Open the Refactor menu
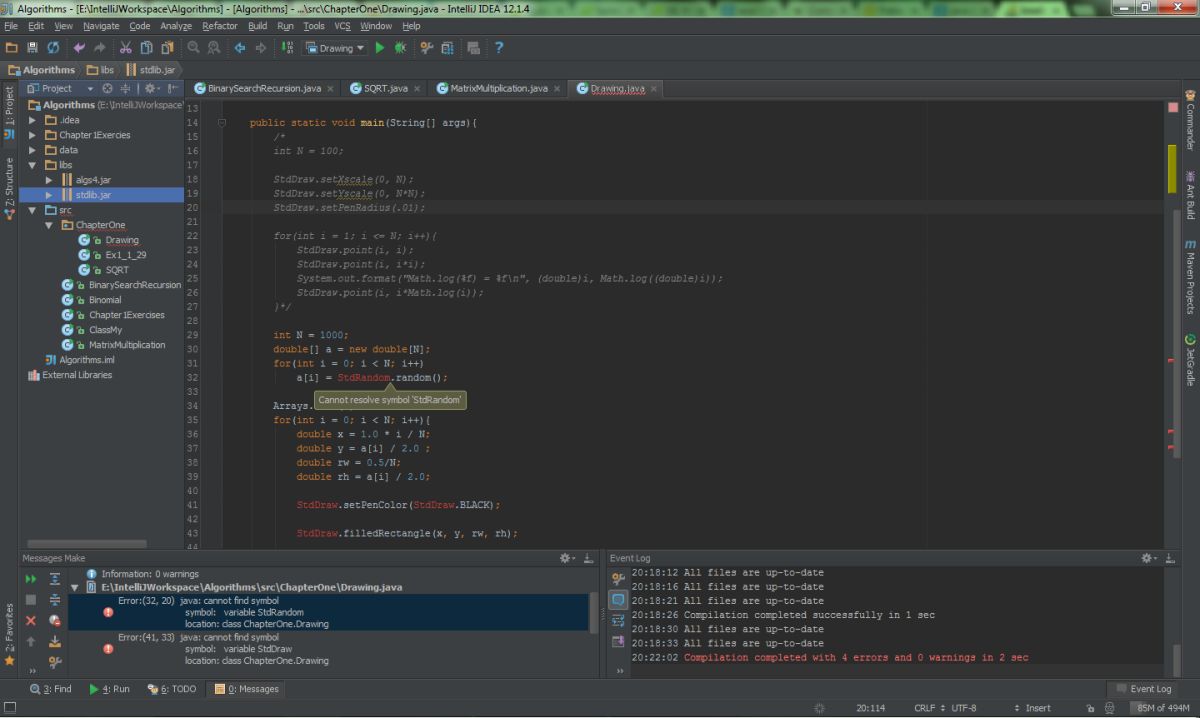The width and height of the screenshot is (1200, 718). tap(220, 26)
